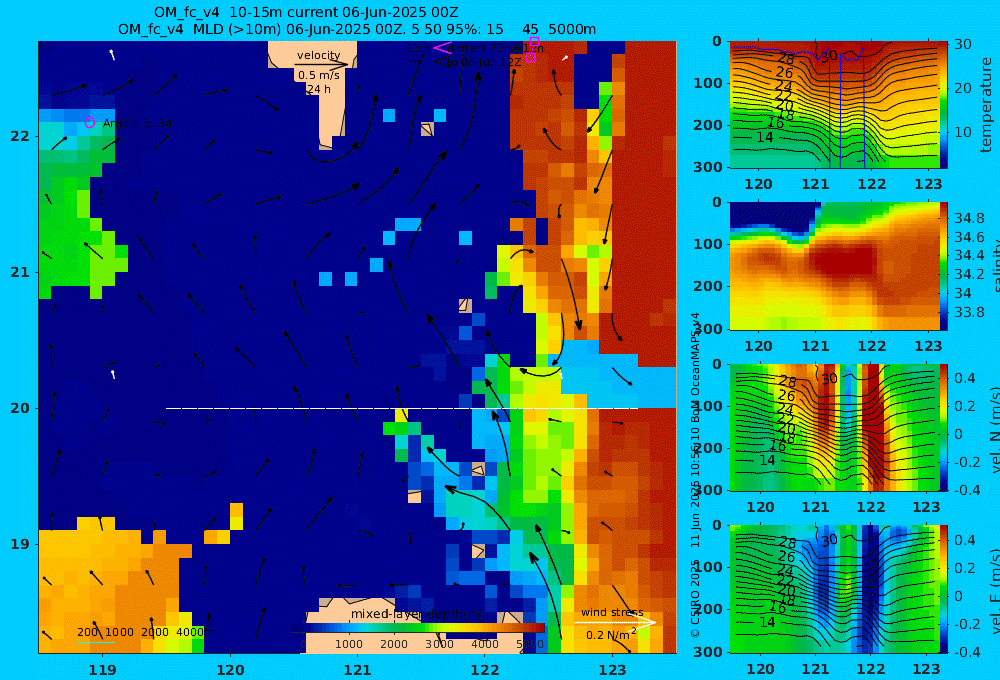Click depth tick '300' on the salinity panel

708,329
